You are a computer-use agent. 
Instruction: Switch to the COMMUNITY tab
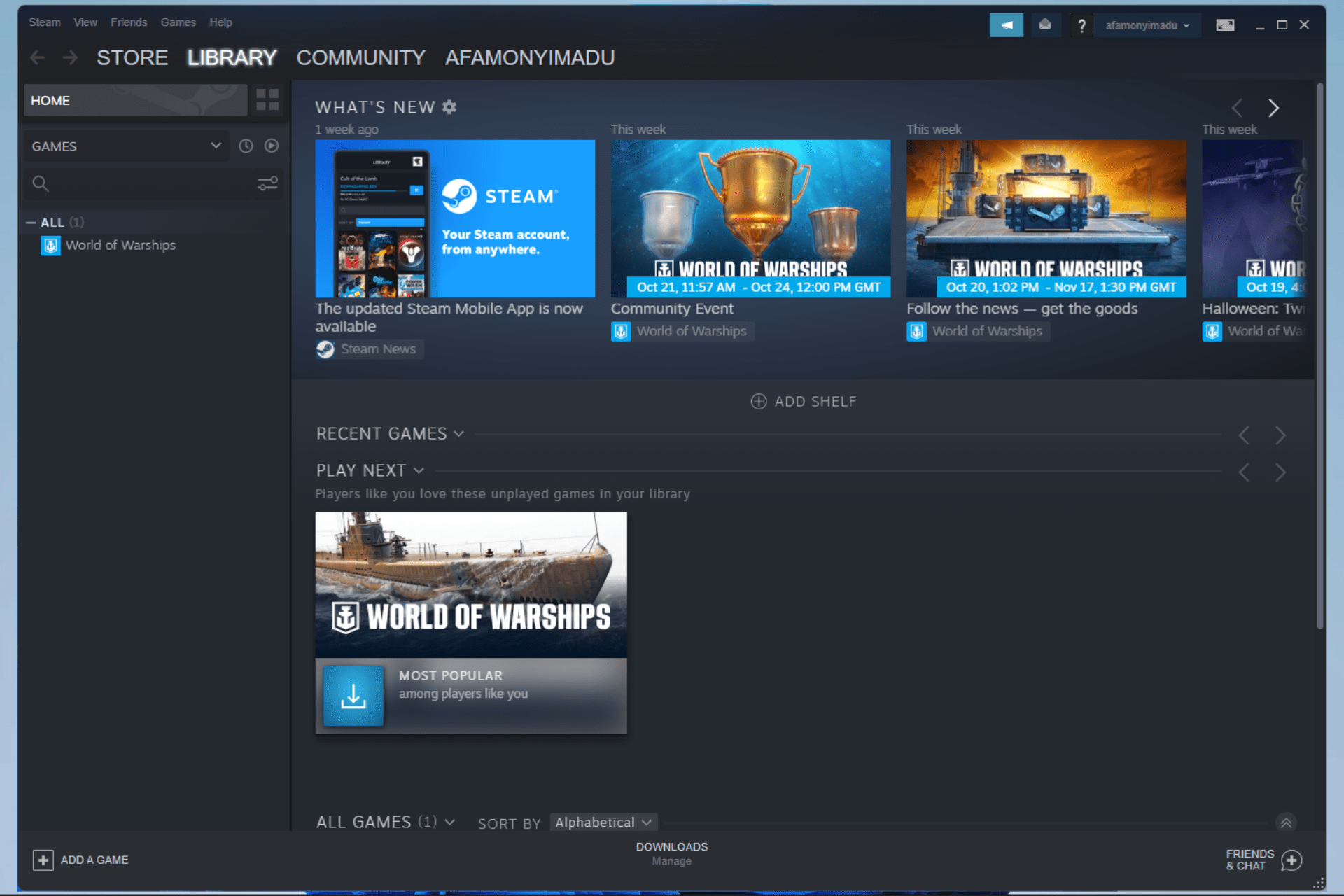tap(361, 57)
